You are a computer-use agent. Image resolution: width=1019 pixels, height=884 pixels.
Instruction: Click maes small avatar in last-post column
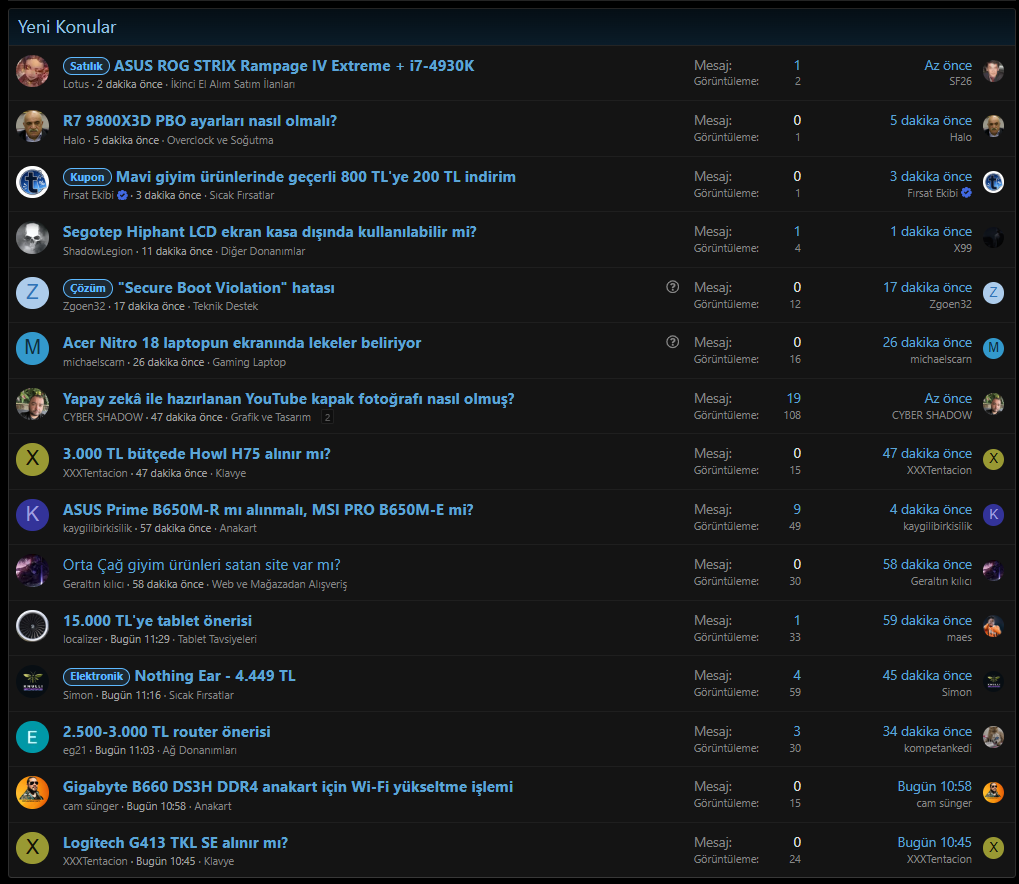[993, 627]
